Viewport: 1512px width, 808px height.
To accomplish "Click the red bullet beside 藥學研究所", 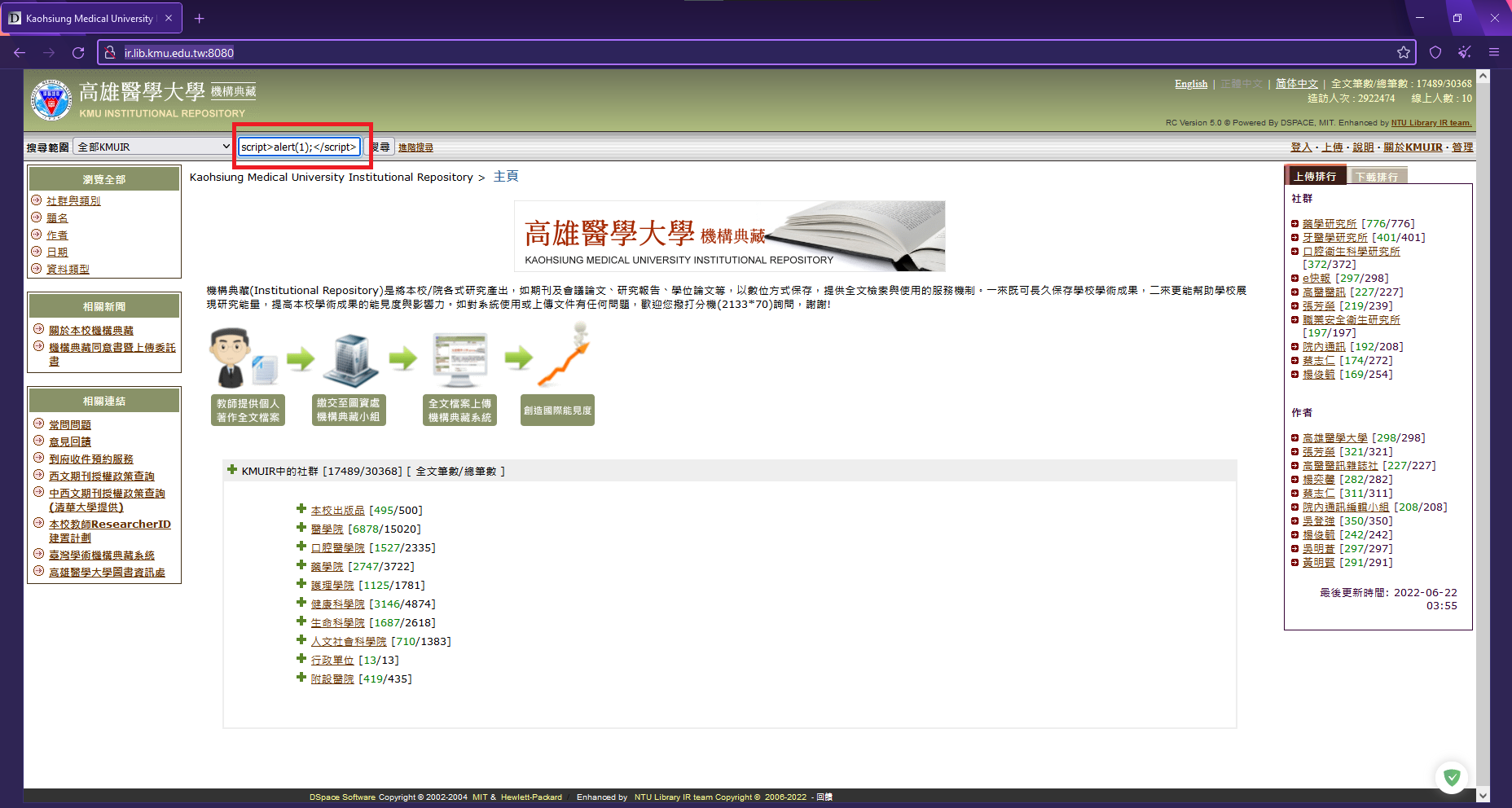I will 1295,224.
